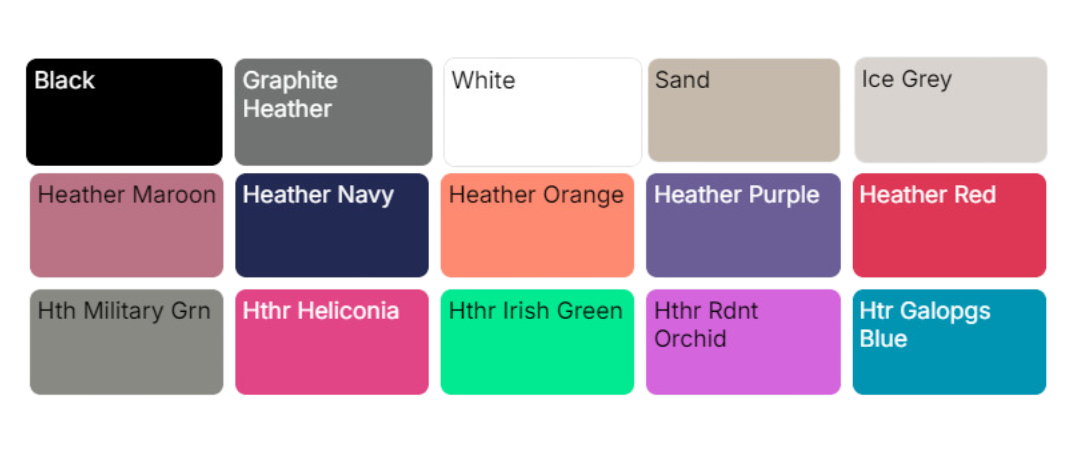Click the 'Ice Grey' label text

(906, 80)
